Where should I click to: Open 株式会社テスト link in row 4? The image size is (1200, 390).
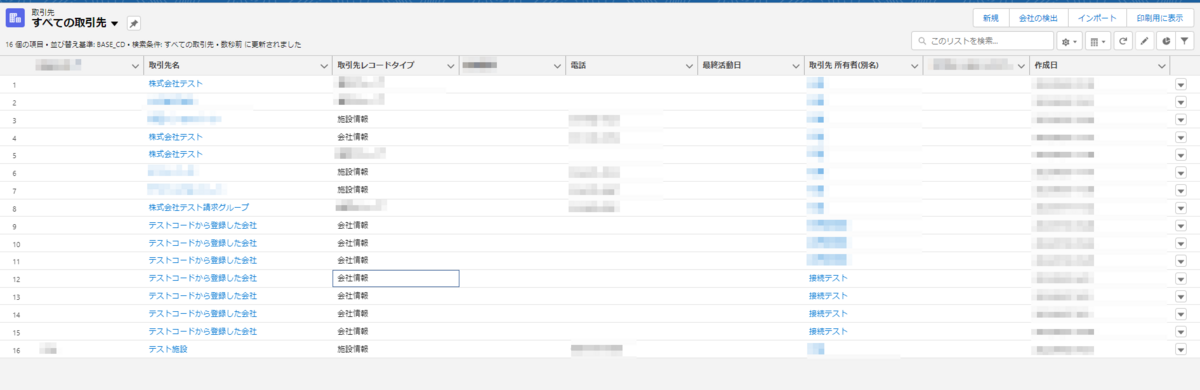click(x=176, y=137)
